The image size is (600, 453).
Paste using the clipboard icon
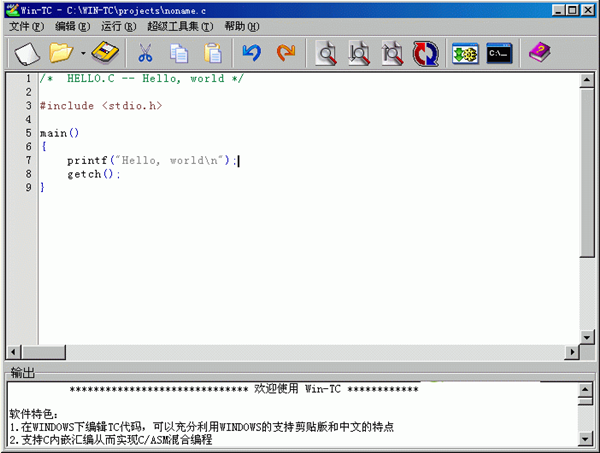click(x=212, y=53)
